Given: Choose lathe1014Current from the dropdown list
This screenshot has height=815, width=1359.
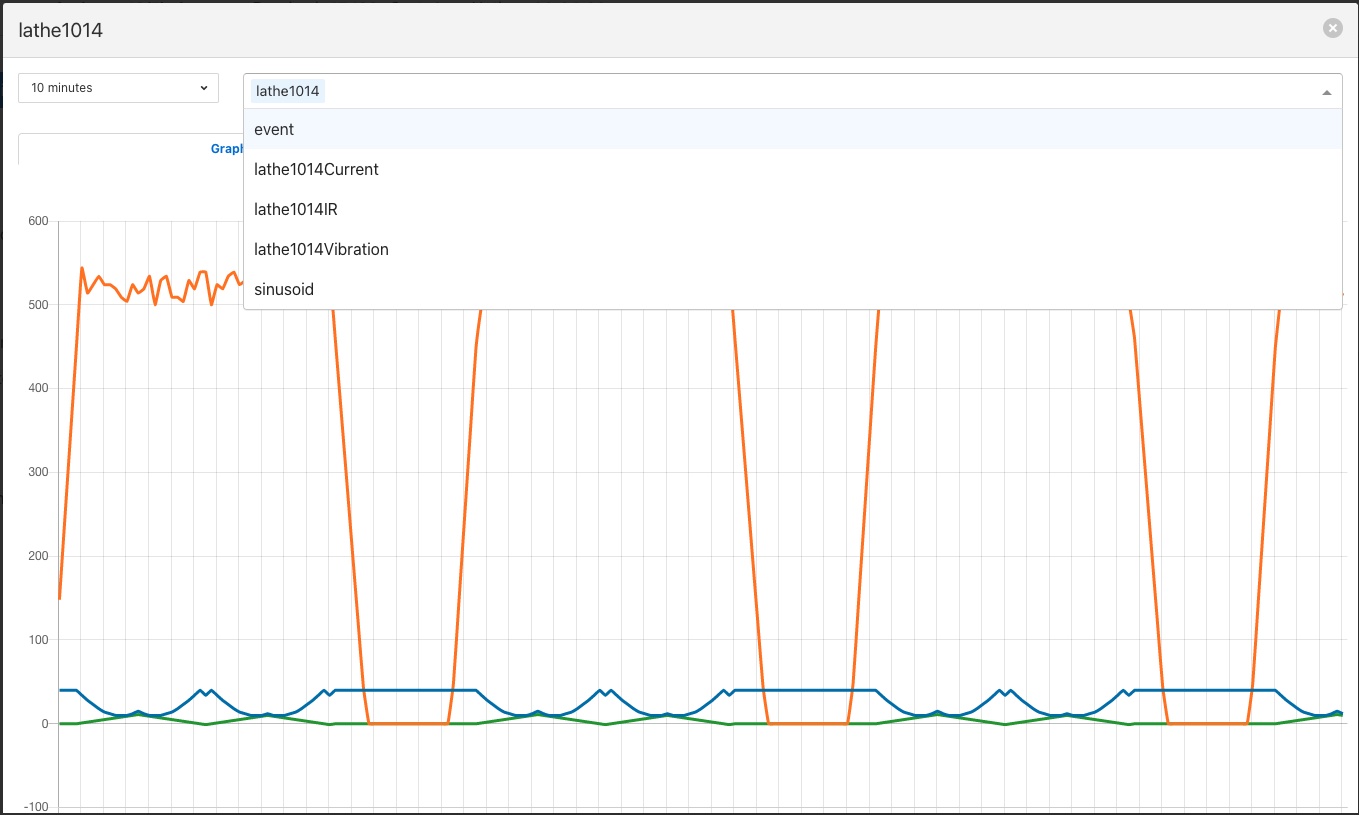Looking at the screenshot, I should tap(316, 170).
